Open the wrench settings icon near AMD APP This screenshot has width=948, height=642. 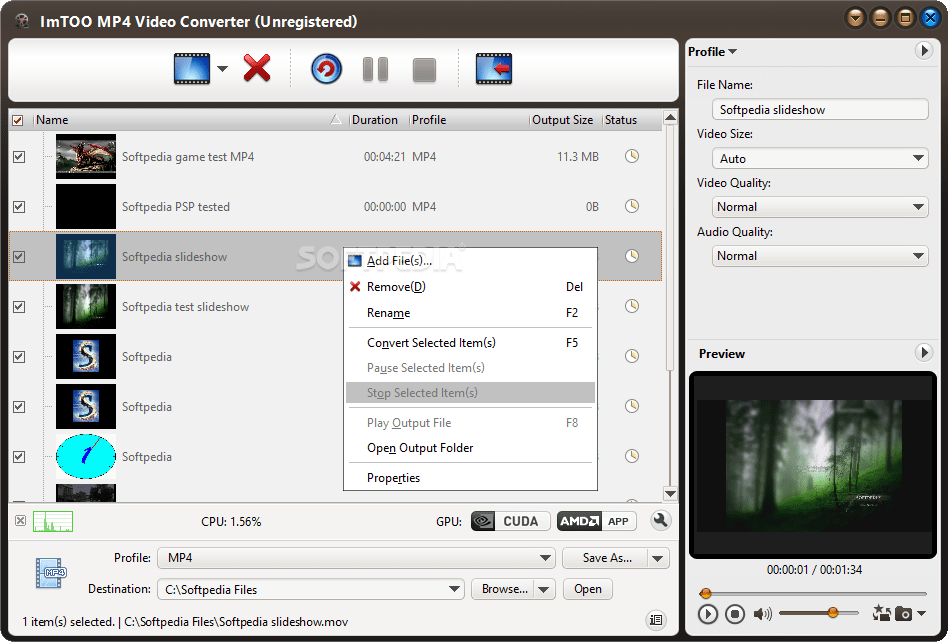tap(660, 521)
